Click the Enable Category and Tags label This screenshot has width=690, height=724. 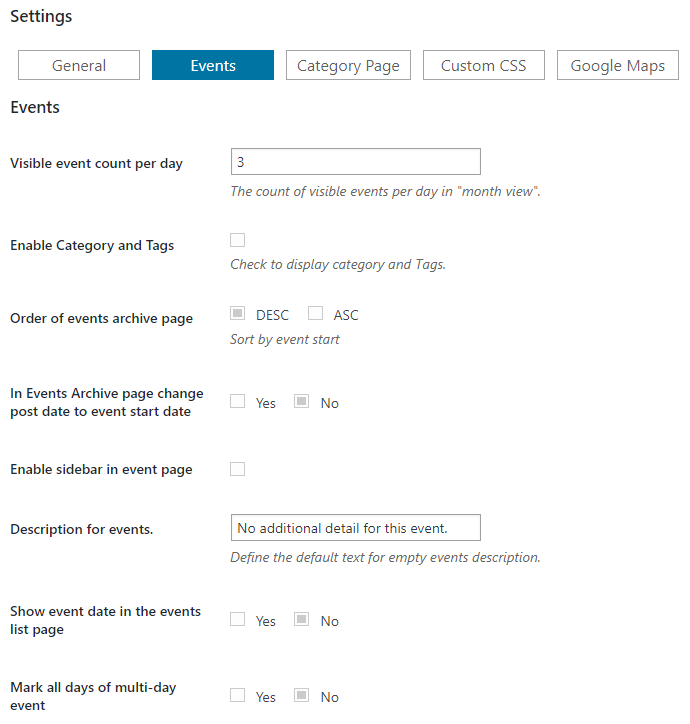click(92, 245)
